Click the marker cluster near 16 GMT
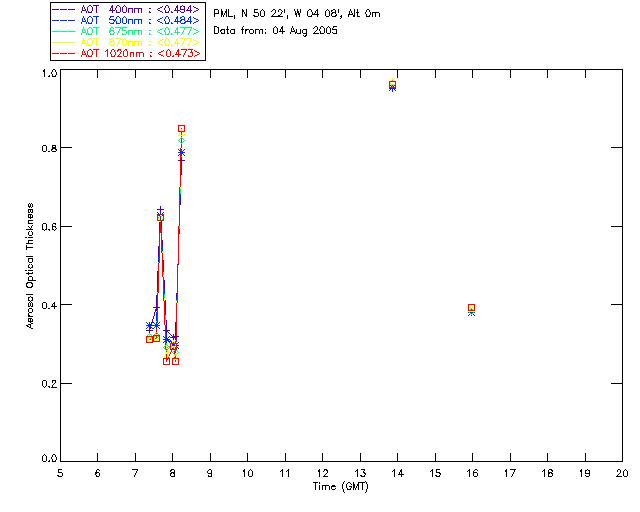 coord(471,310)
